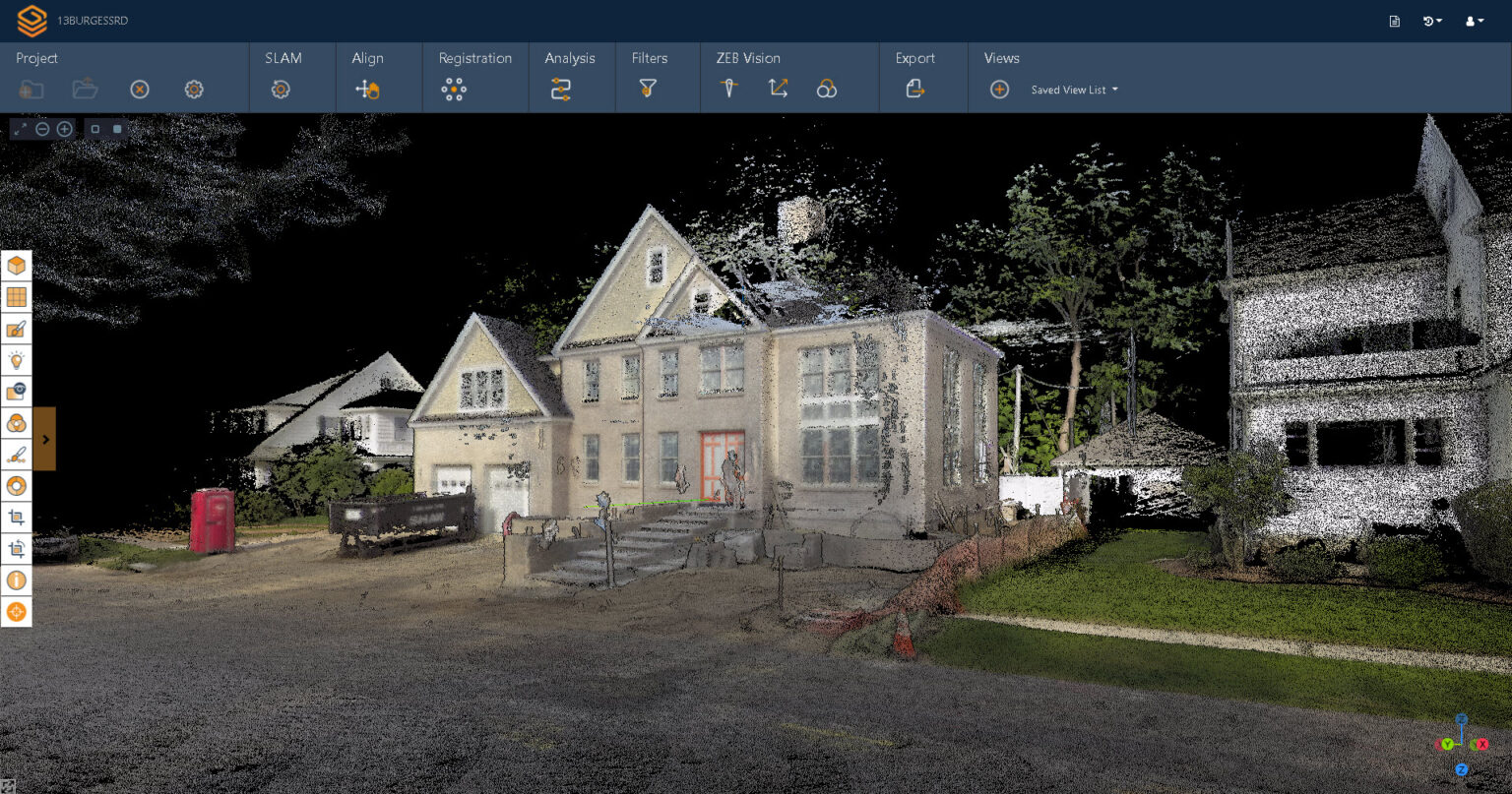Select the ZEB Vision pin tool
1512x794 pixels.
click(x=728, y=89)
